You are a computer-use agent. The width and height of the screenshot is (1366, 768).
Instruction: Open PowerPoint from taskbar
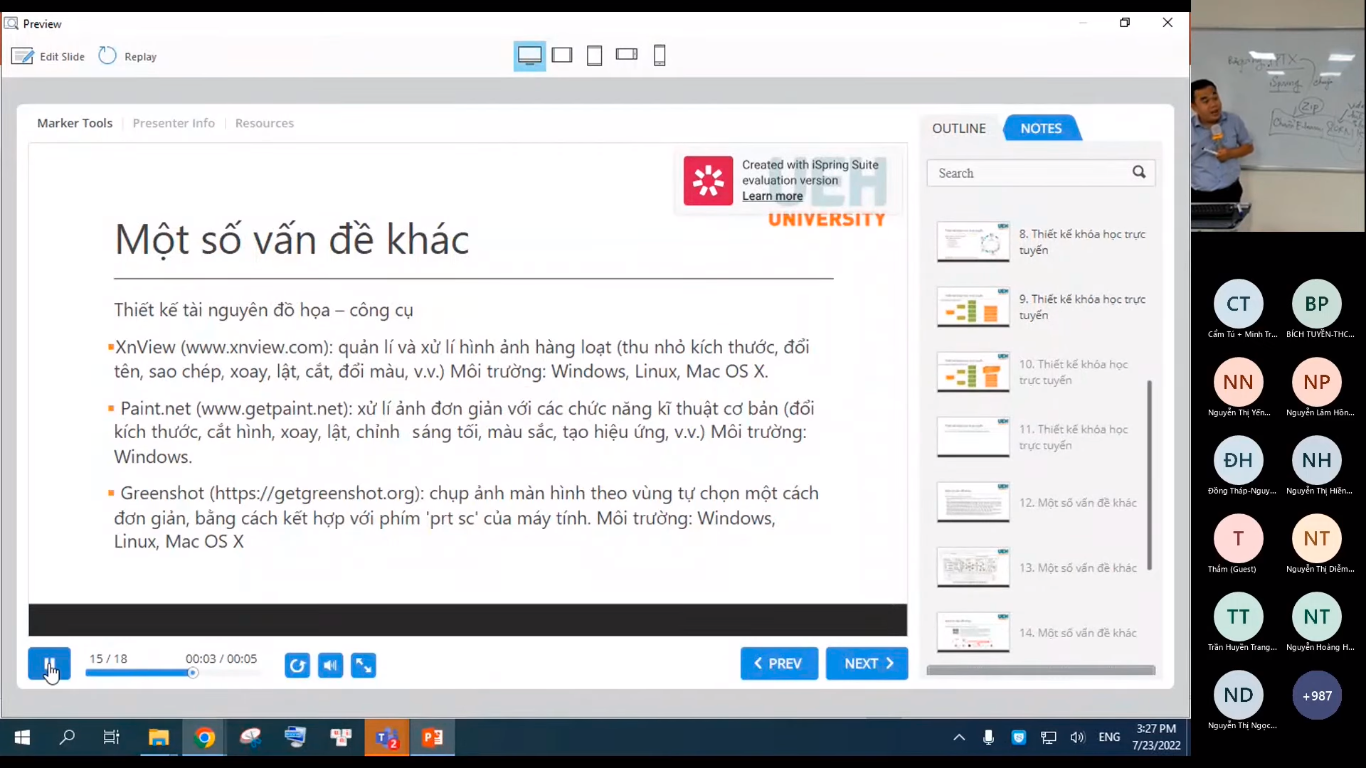click(x=432, y=738)
